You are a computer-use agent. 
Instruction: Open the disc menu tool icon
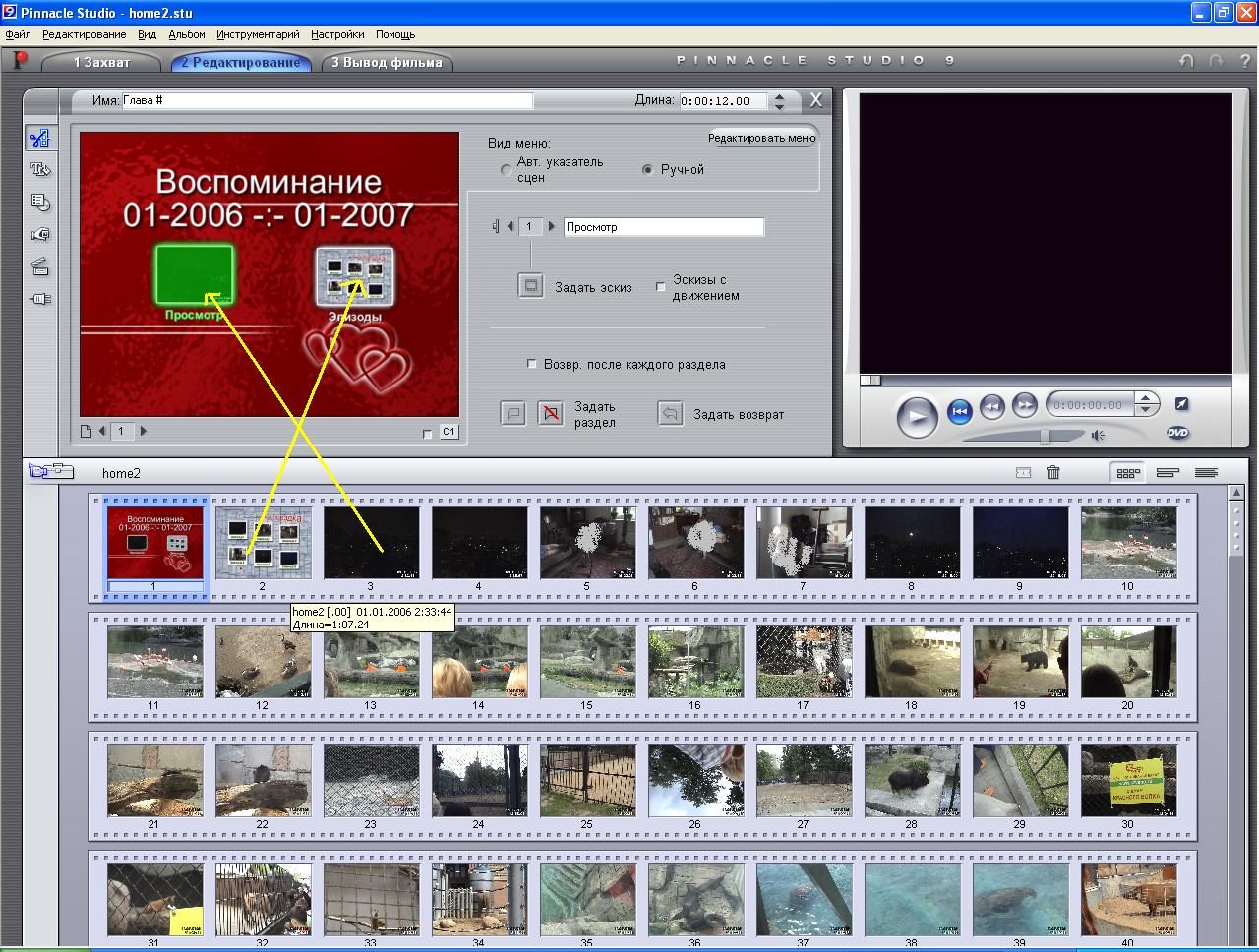point(39,202)
